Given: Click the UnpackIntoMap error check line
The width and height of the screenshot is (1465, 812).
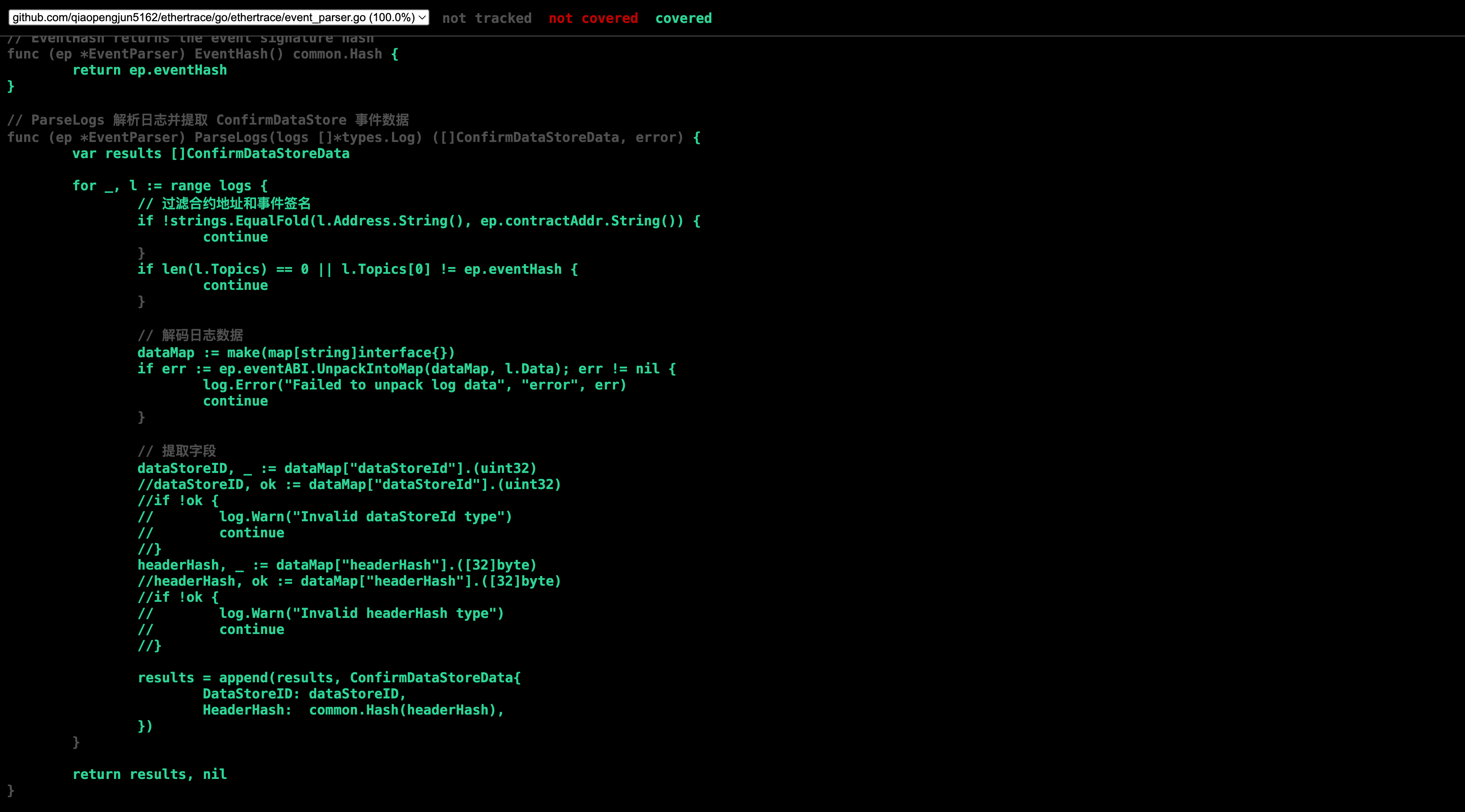Looking at the screenshot, I should 406,368.
